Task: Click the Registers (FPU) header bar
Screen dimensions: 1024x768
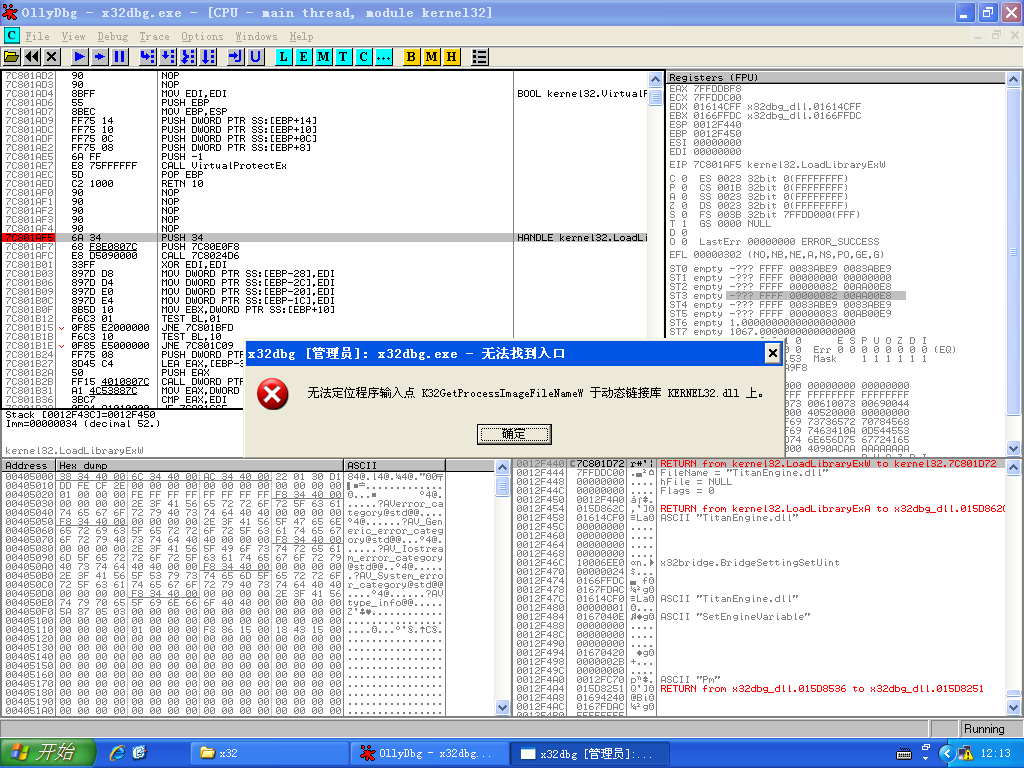Action: tap(835, 78)
